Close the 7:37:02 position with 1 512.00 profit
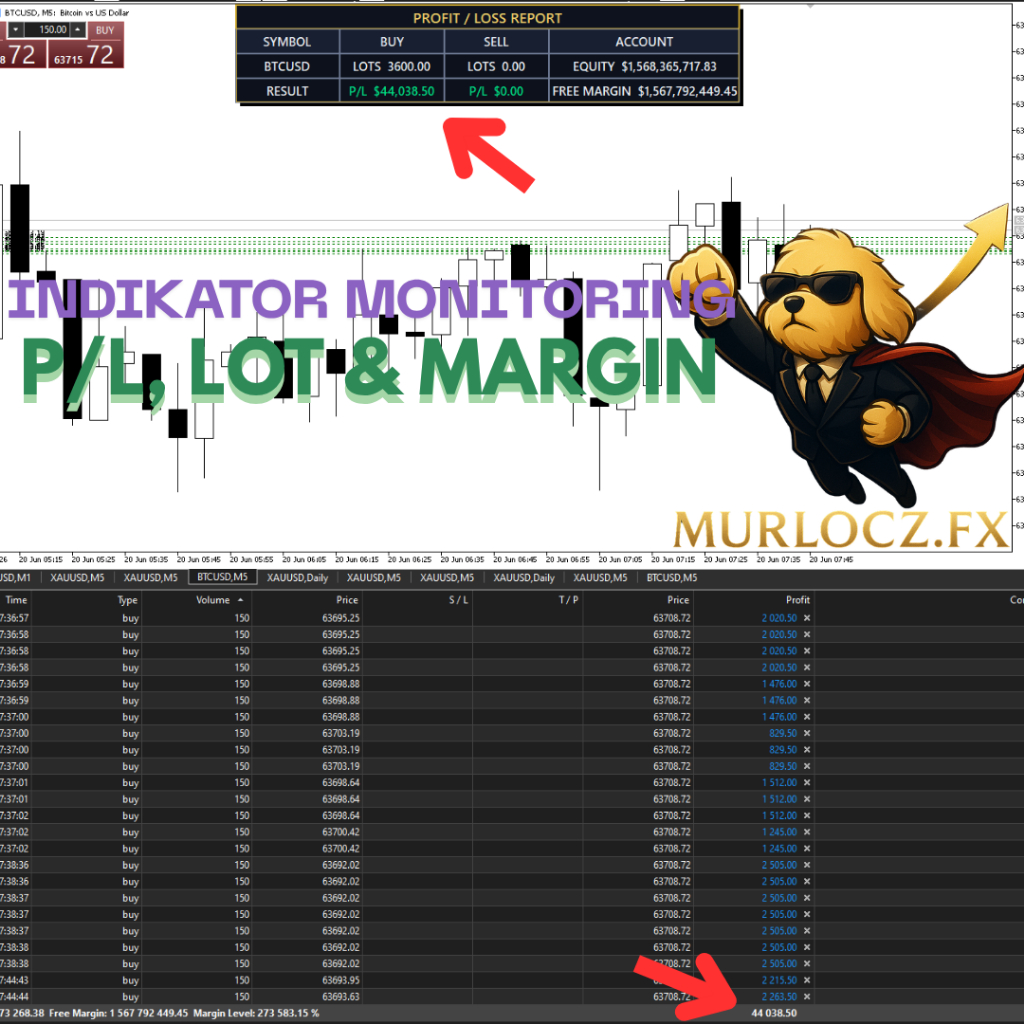 point(807,815)
